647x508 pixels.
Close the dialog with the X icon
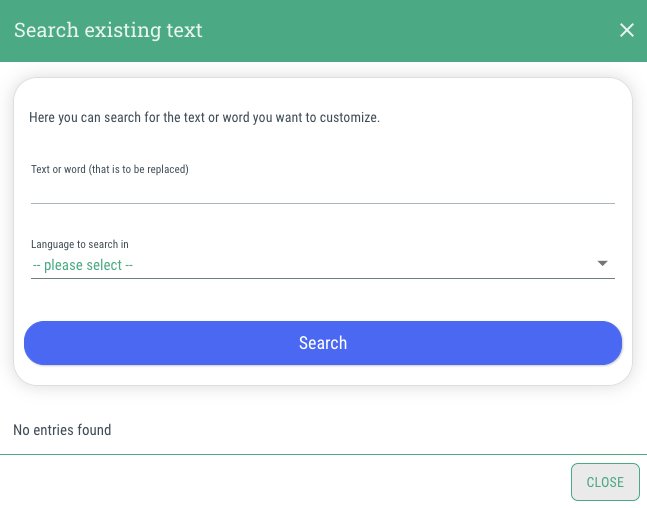(x=626, y=30)
